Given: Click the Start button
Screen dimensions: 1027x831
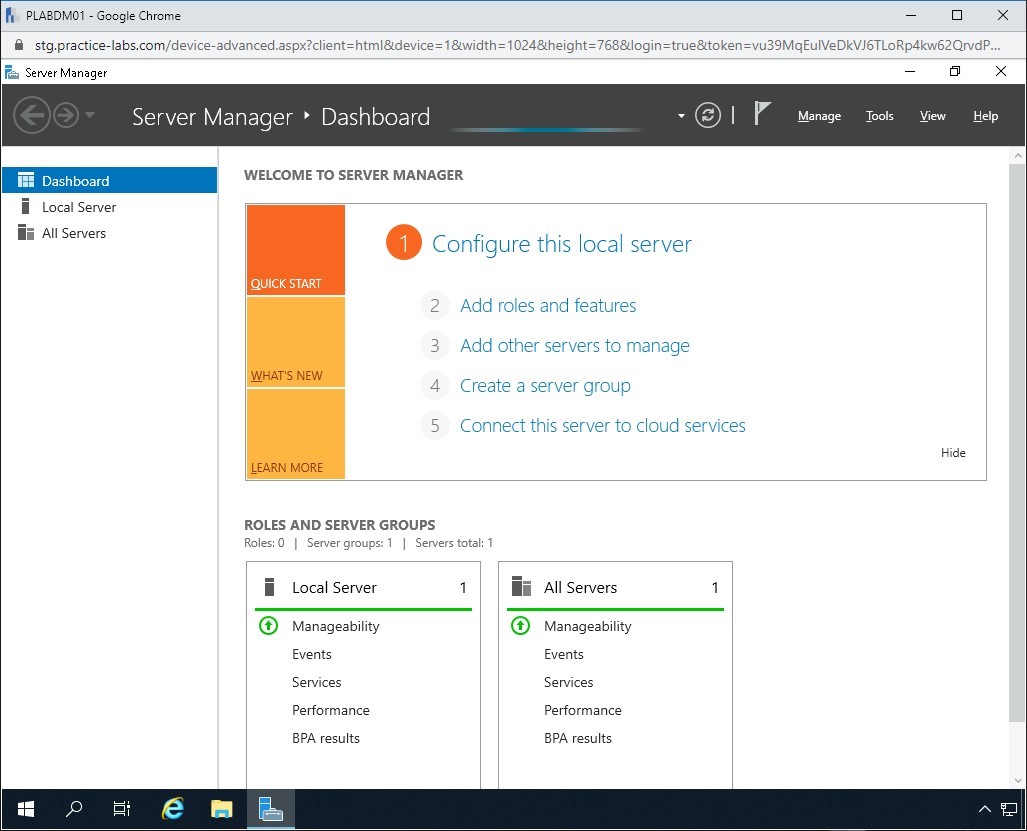Looking at the screenshot, I should (24, 809).
